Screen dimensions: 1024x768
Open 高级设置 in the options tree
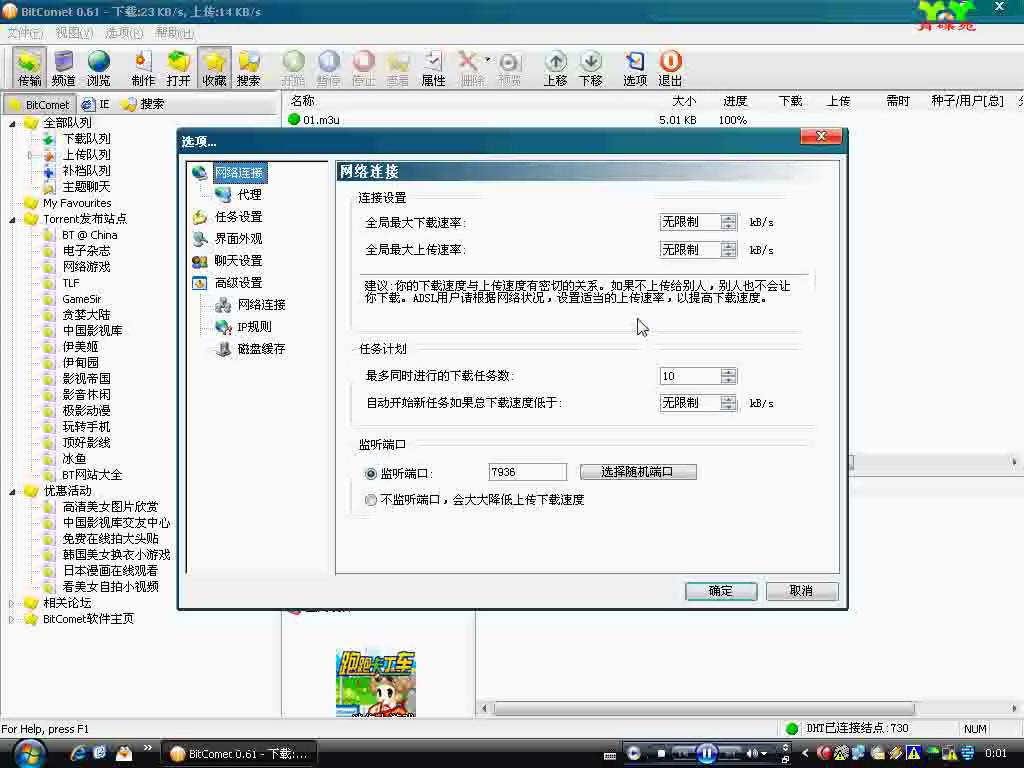point(238,283)
